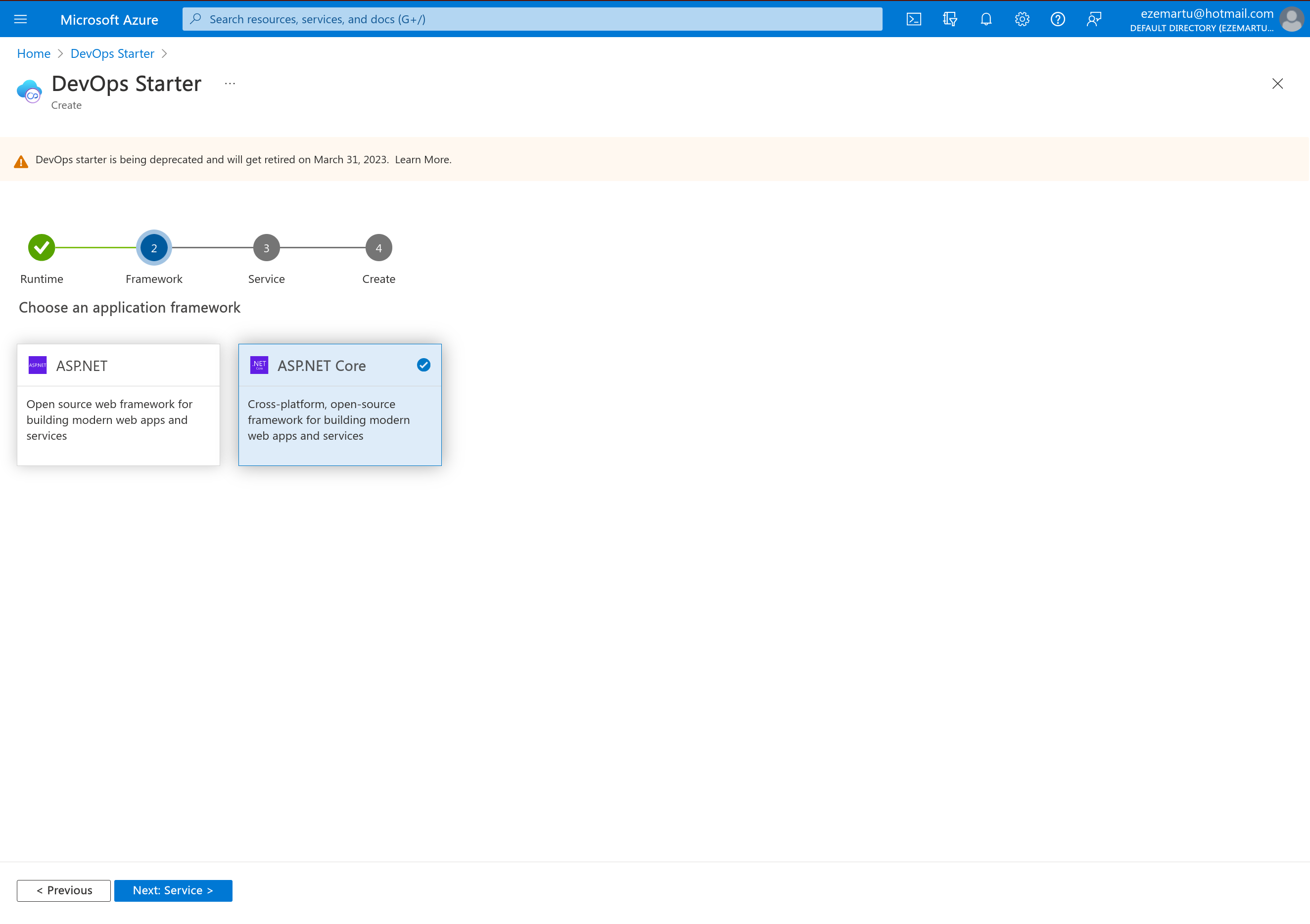This screenshot has width=1310, height=924.
Task: Navigate to Home via breadcrumb
Action: pyautogui.click(x=33, y=53)
